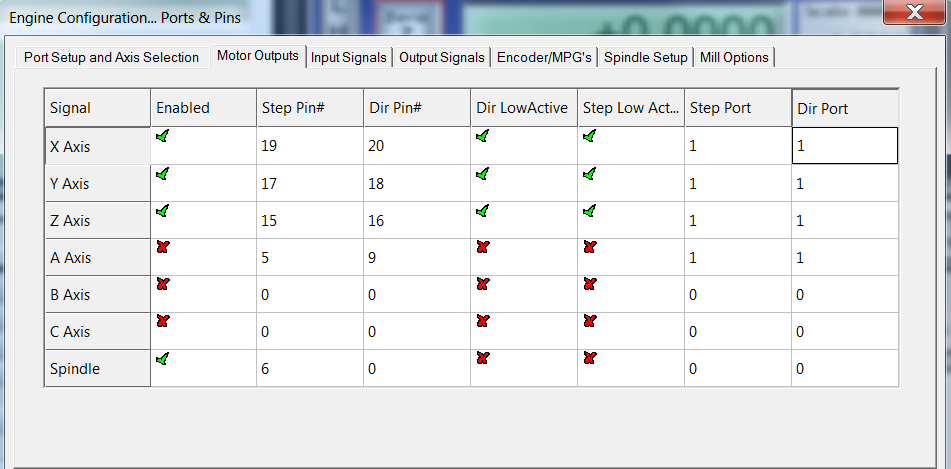Toggle the Y Axis Enabled checkmark
Screen dimensions: 951x469
click(162, 173)
